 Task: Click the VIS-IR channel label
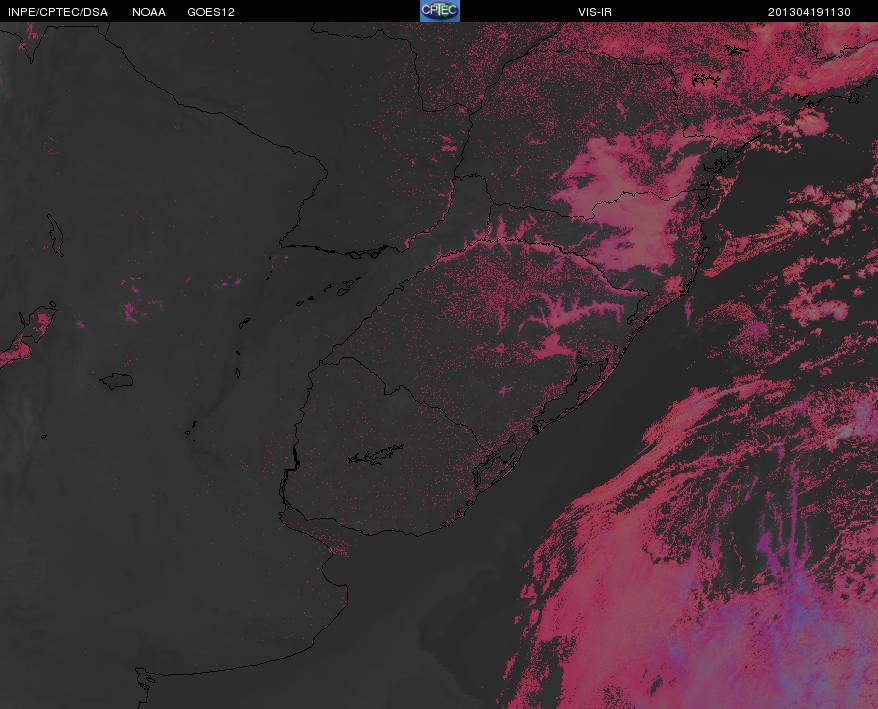pos(595,12)
